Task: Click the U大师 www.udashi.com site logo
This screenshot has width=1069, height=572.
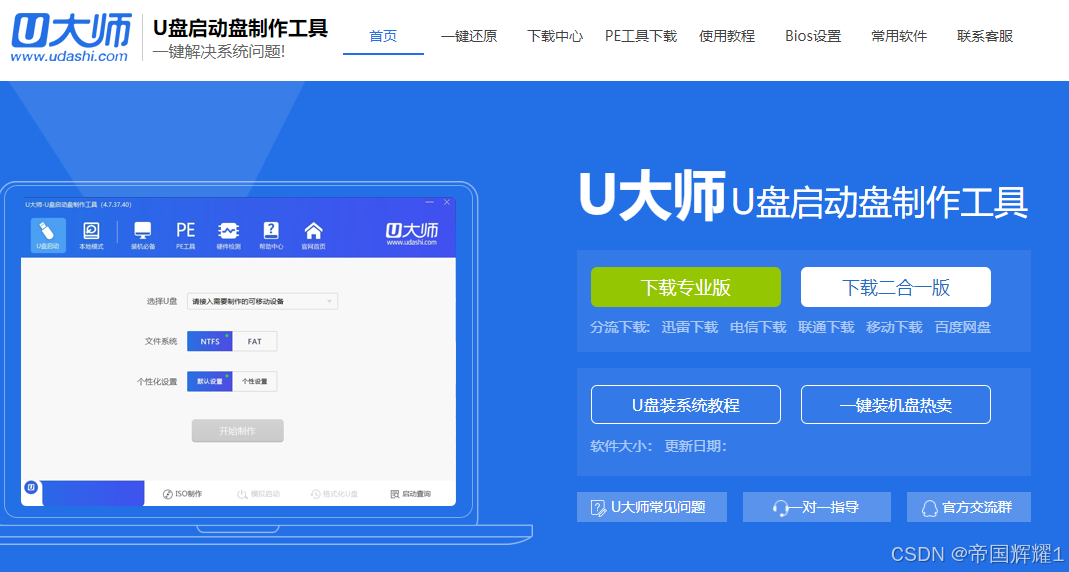Action: pyautogui.click(x=71, y=38)
